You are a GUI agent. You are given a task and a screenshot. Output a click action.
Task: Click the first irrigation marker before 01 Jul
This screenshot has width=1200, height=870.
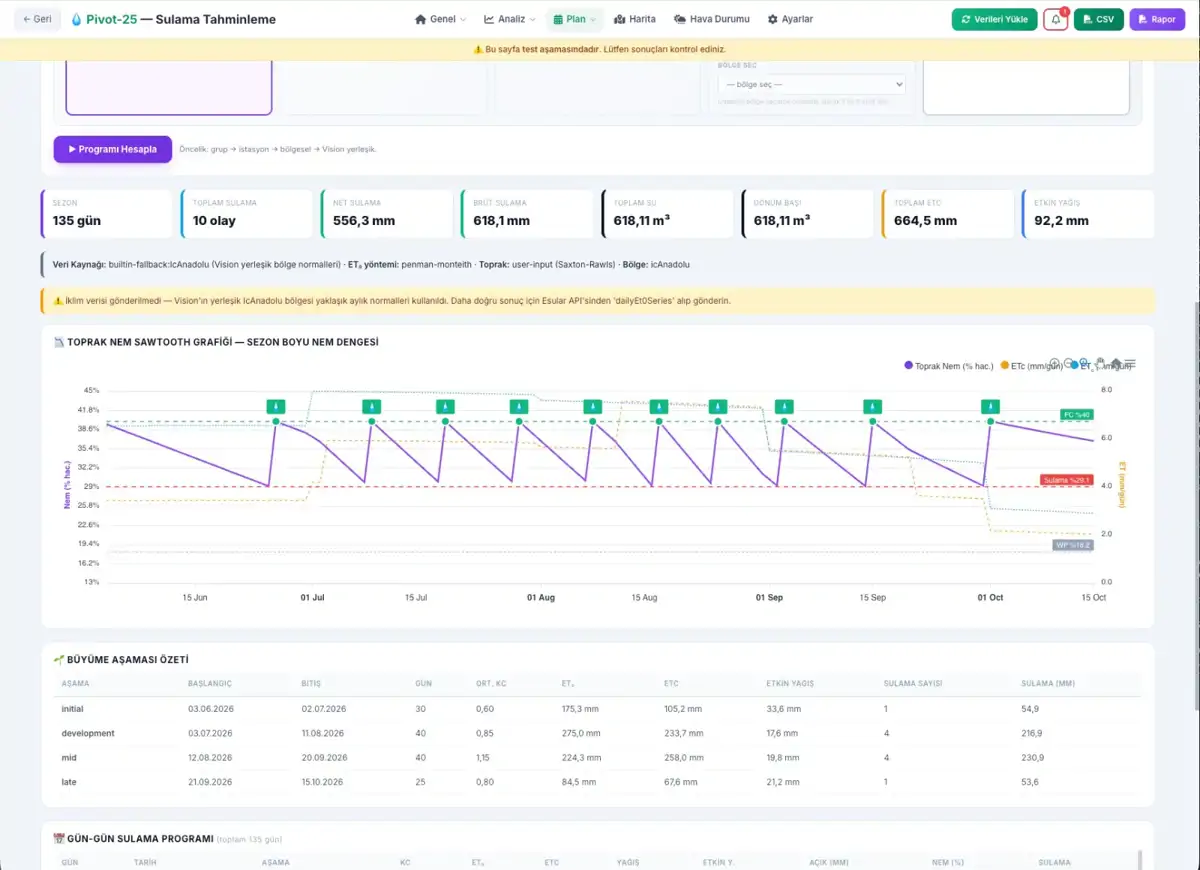tap(276, 406)
